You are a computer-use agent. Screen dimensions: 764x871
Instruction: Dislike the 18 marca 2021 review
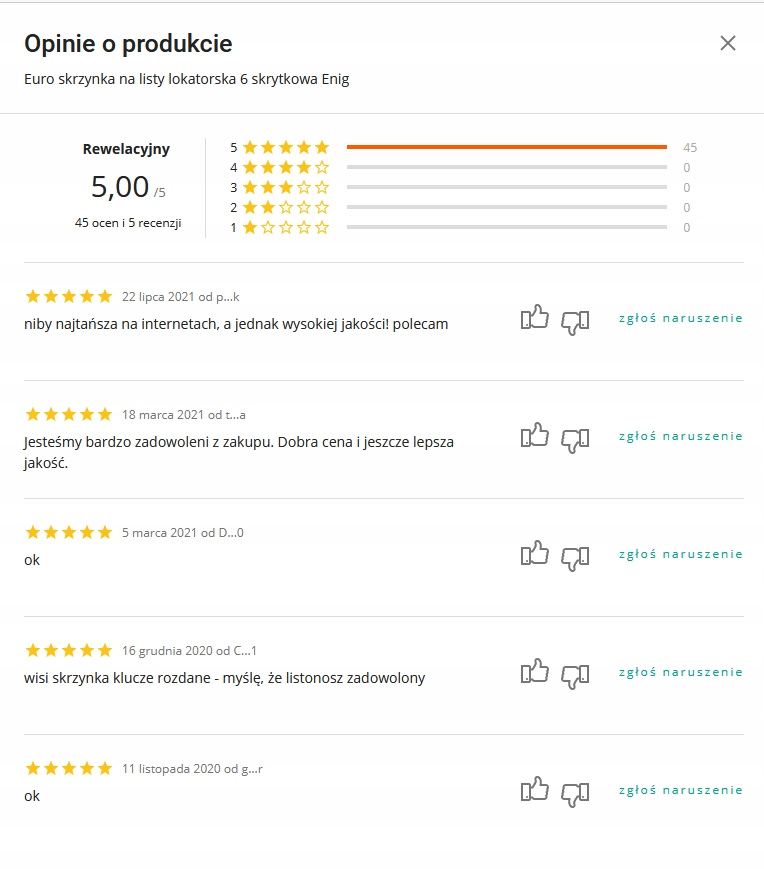coord(575,439)
